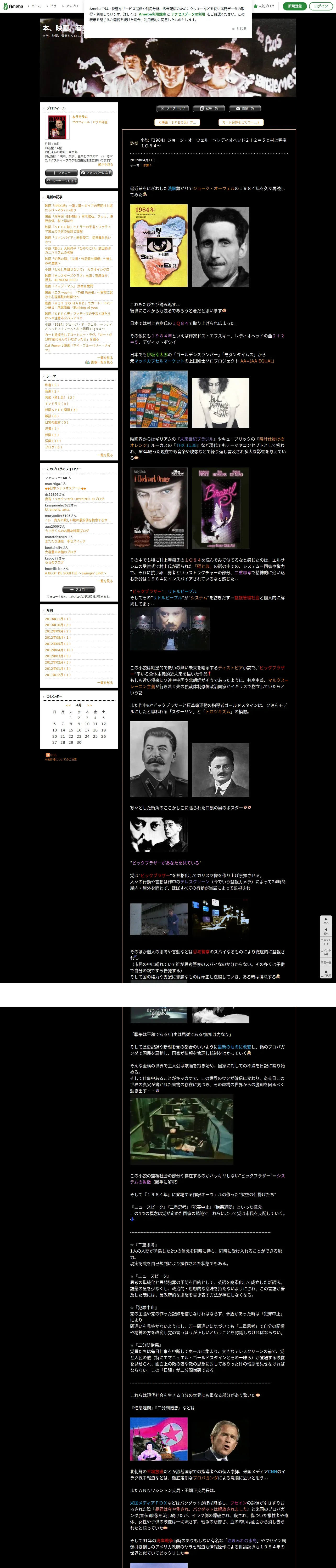The image size is (336, 1568).
Task: Open profile 続きを見る link
Action: pos(105,164)
